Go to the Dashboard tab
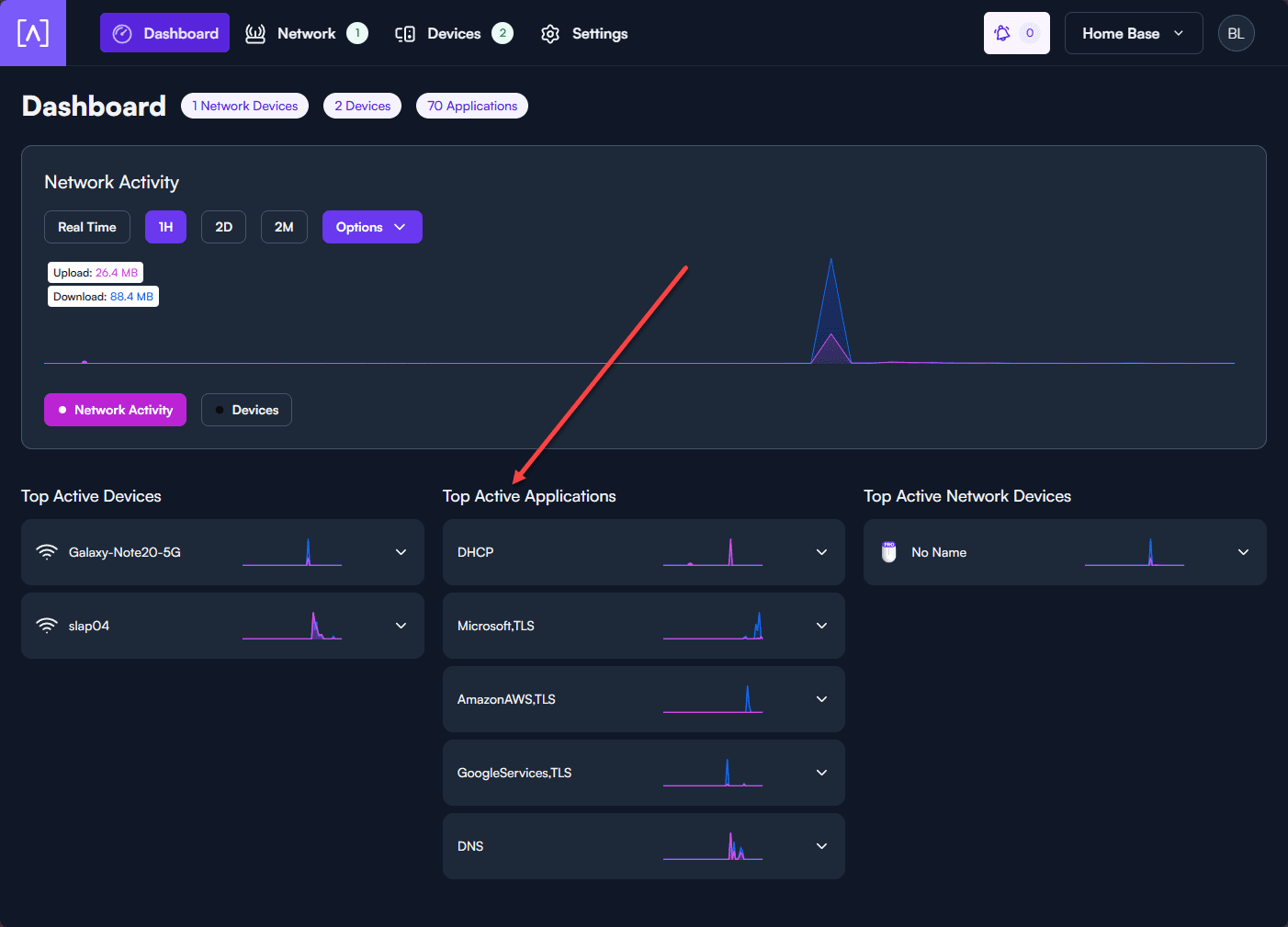 coord(165,33)
